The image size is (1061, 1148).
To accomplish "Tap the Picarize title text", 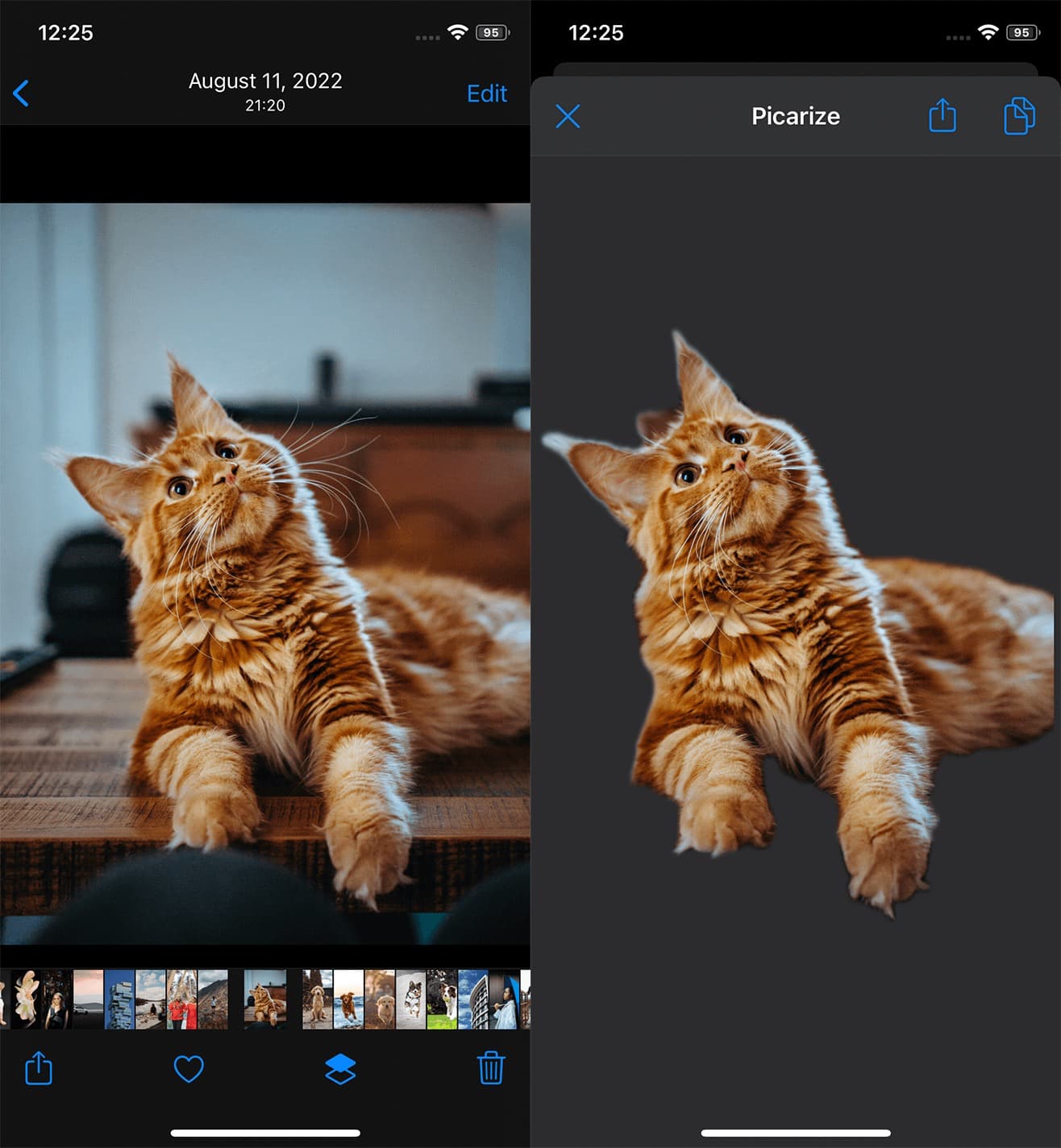I will (796, 116).
